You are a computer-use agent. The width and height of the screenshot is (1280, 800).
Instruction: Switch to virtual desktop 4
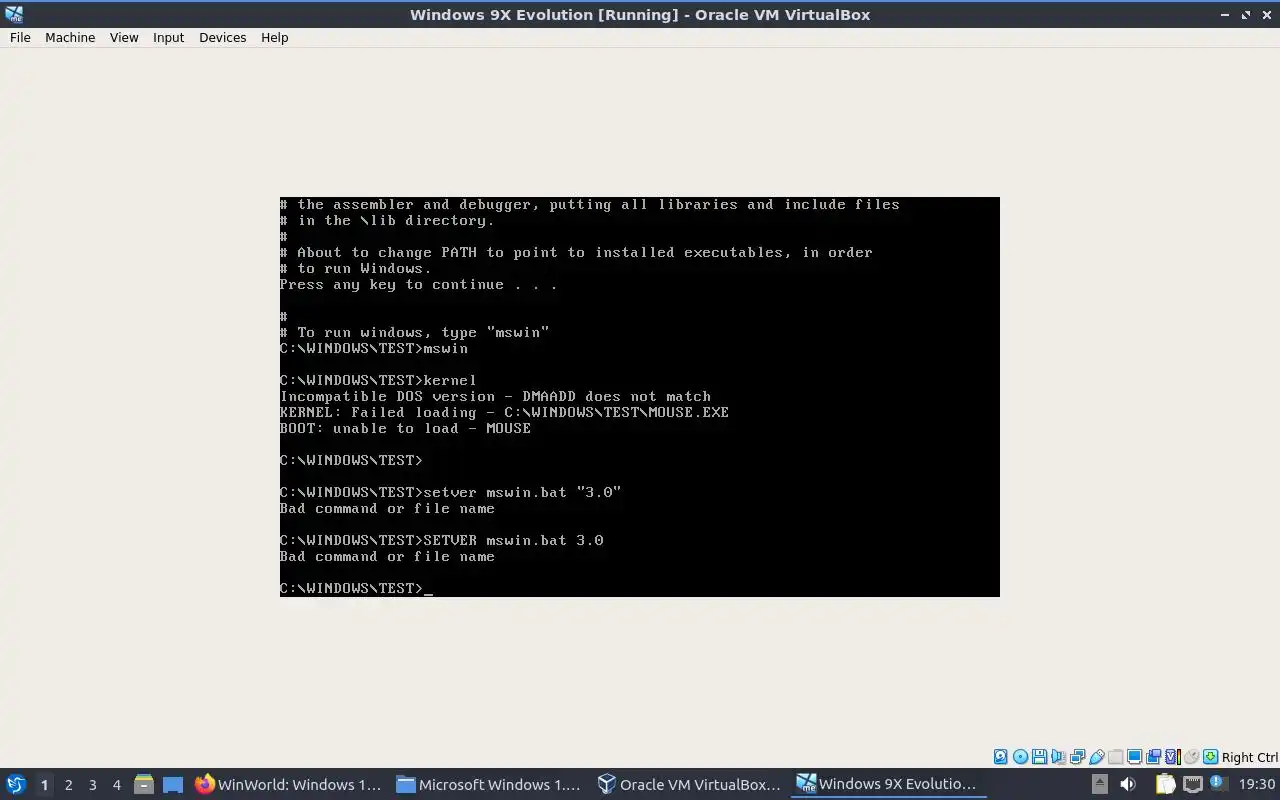point(116,784)
